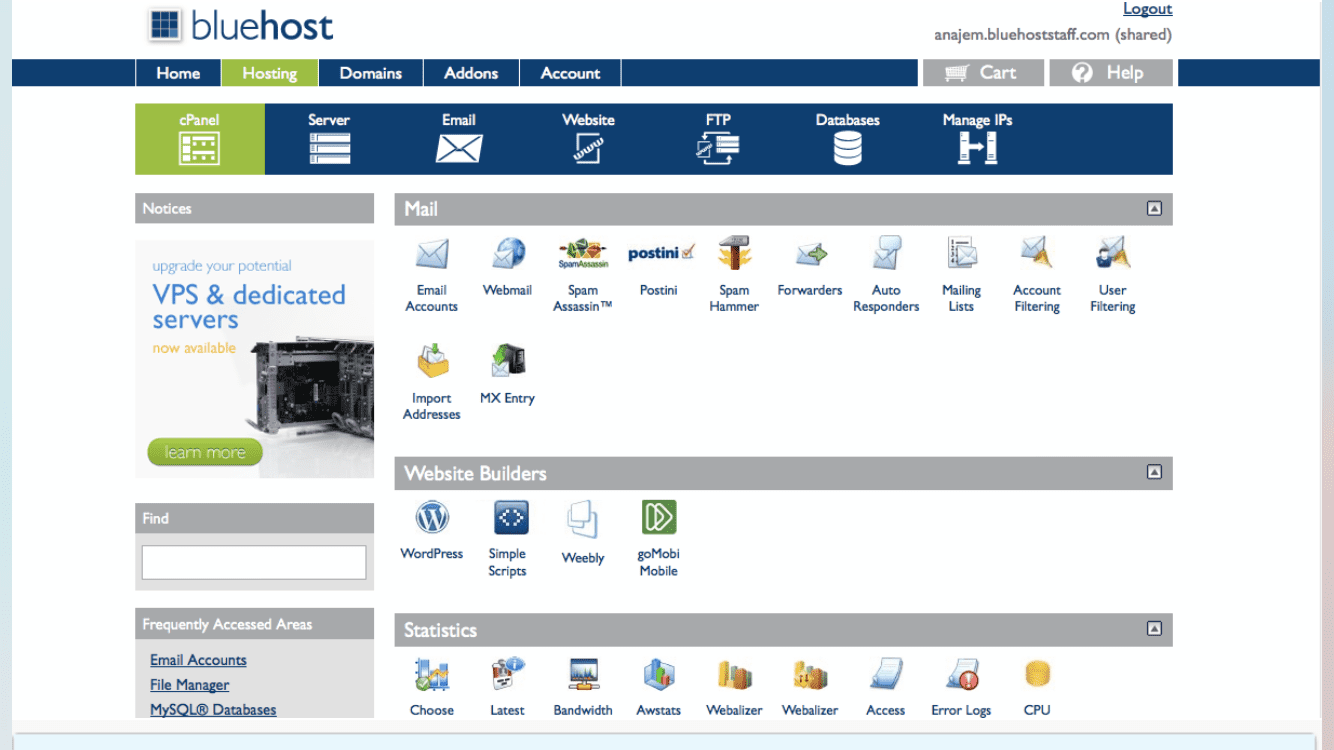Click learn more on VPS ad
The image size is (1334, 750).
point(205,452)
